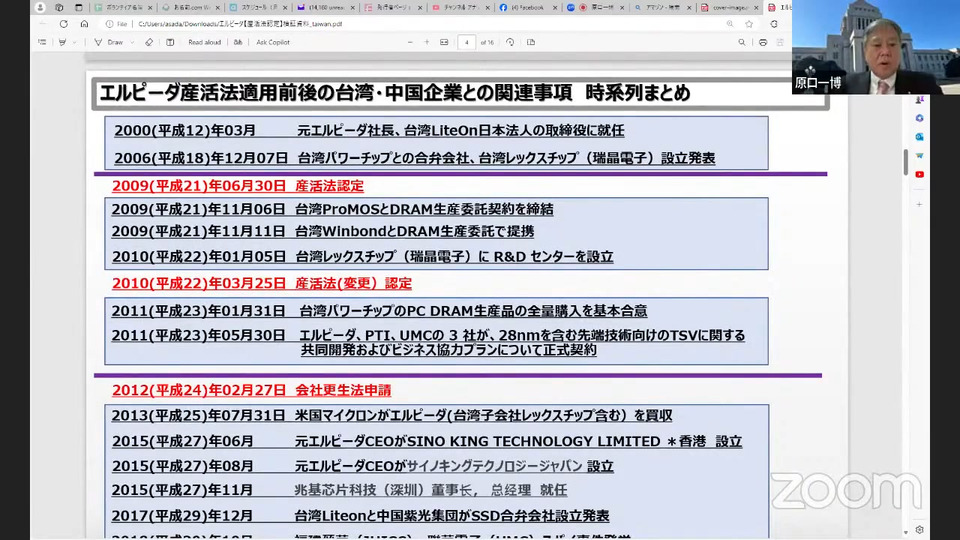The width and height of the screenshot is (960, 540).
Task: Edit the current page number field
Action: [467, 42]
